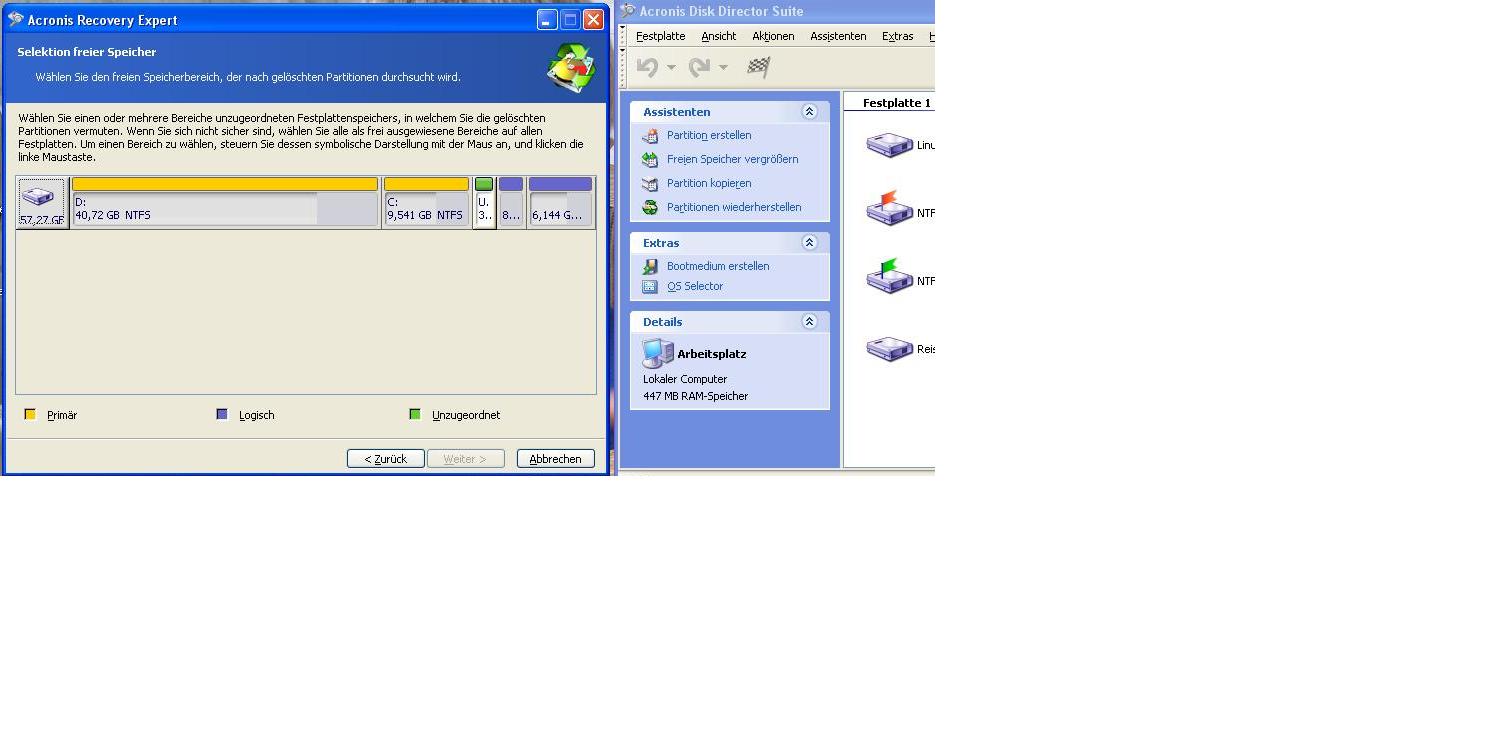Open the Ansicht menu
This screenshot has width=1512, height=756.
[719, 36]
